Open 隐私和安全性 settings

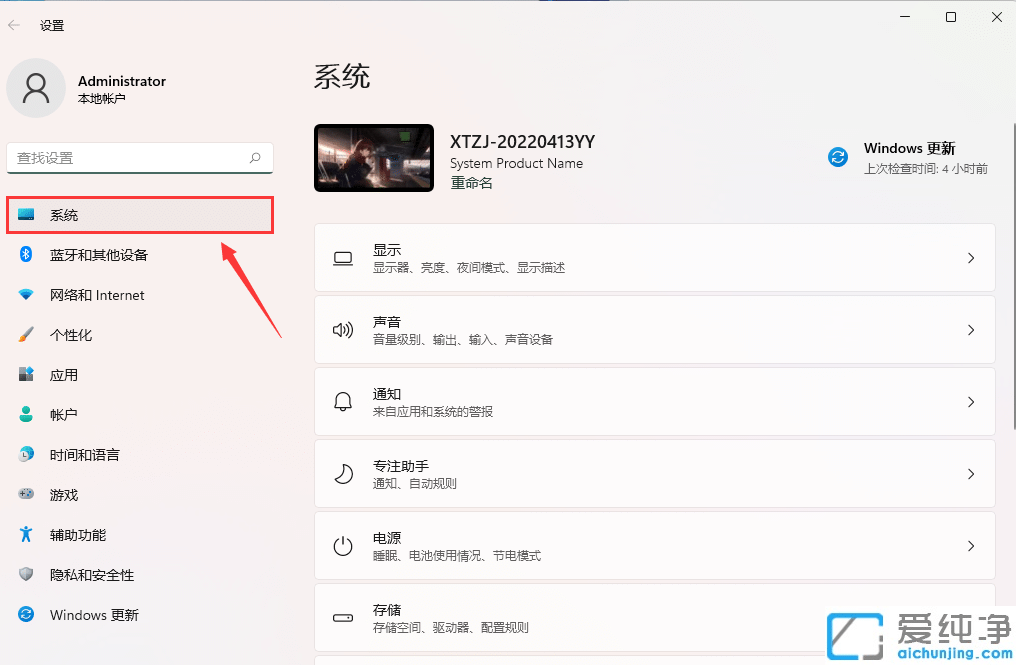tap(140, 575)
